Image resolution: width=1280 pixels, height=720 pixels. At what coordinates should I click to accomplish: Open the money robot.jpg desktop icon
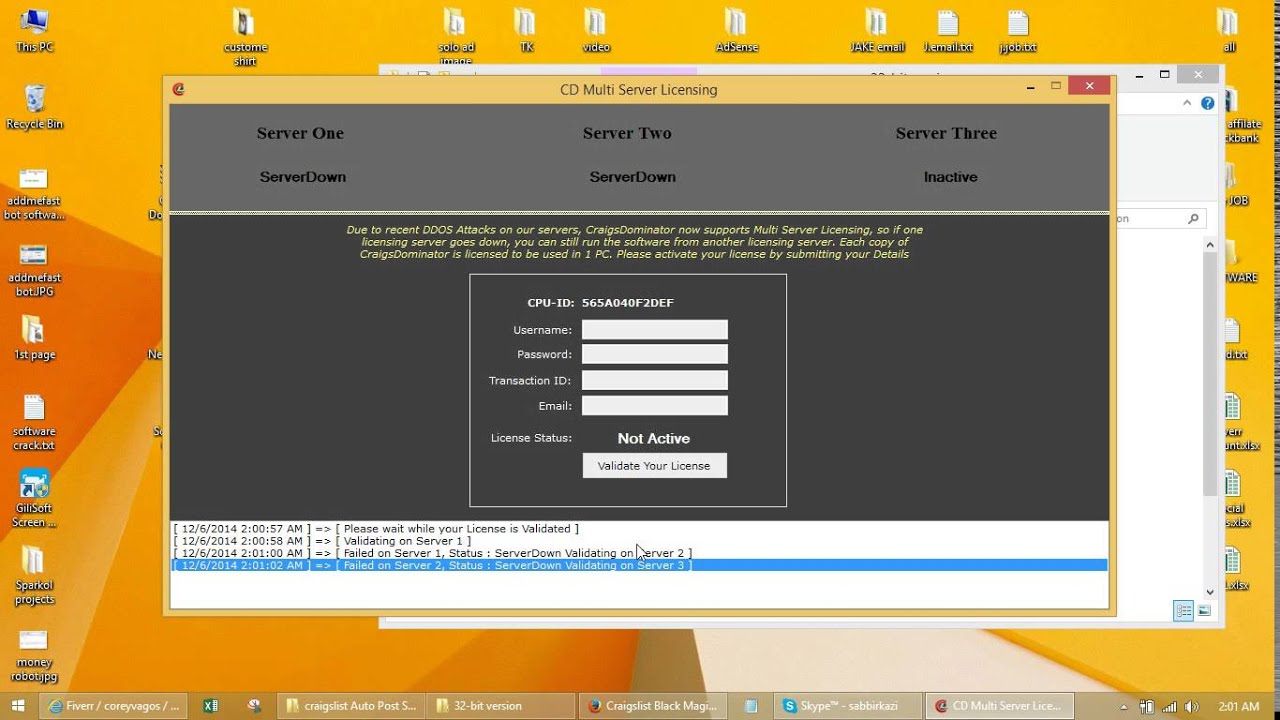point(34,655)
